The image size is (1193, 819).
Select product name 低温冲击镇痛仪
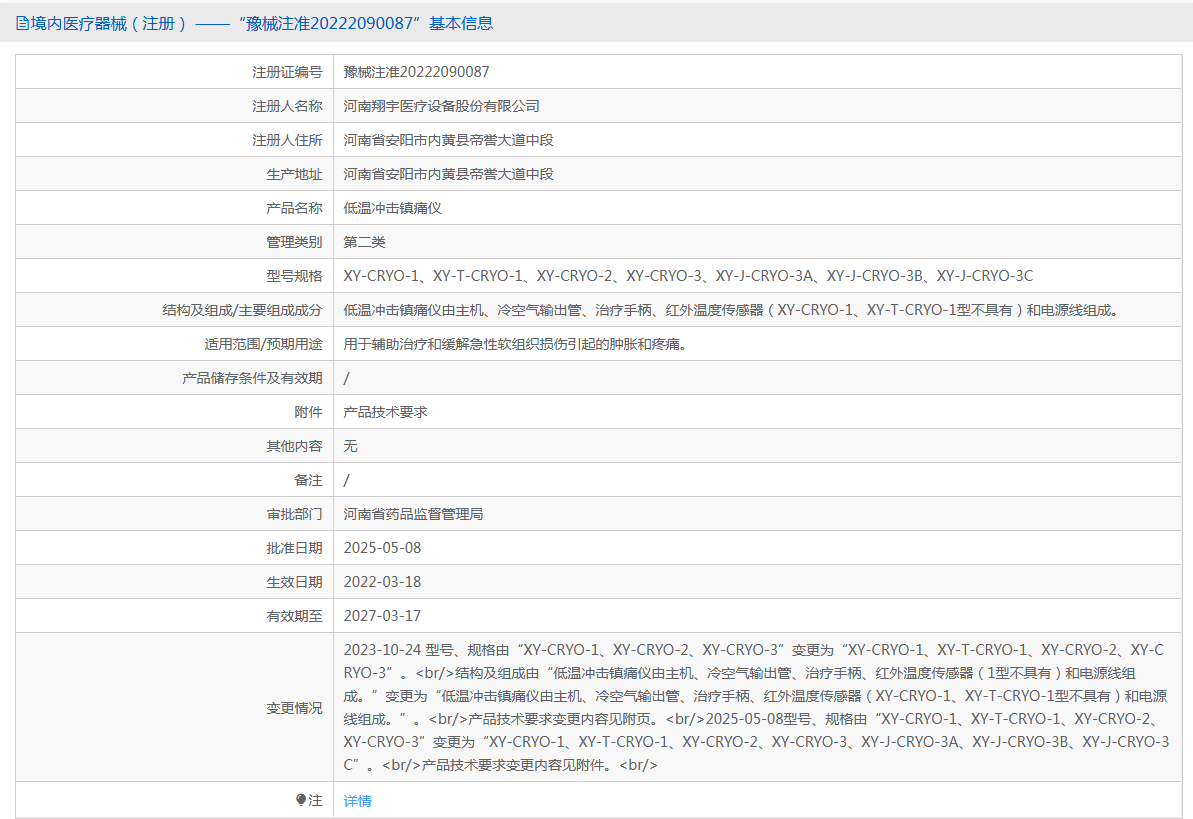(x=393, y=208)
